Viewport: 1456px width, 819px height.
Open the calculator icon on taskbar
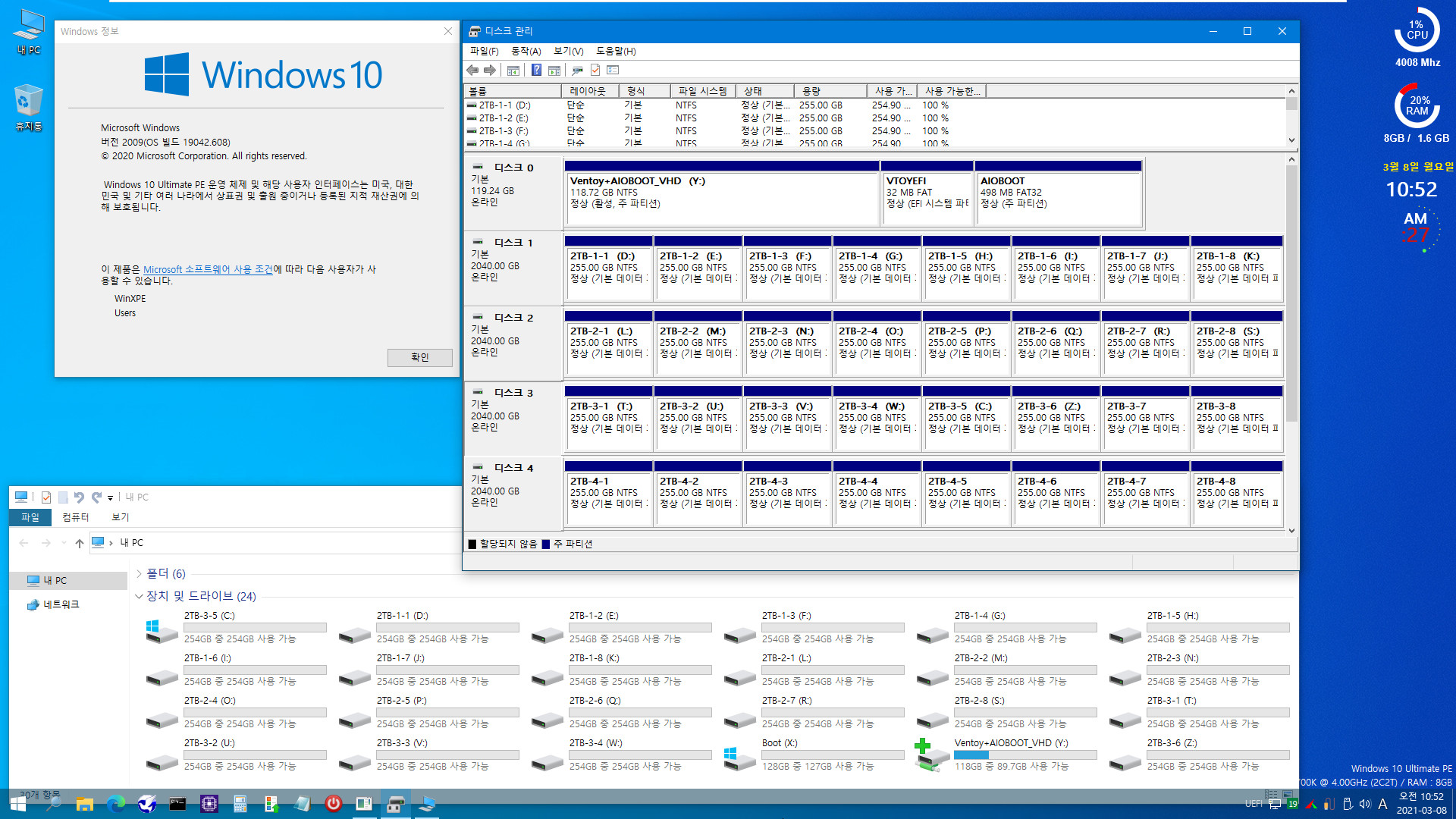click(x=240, y=804)
